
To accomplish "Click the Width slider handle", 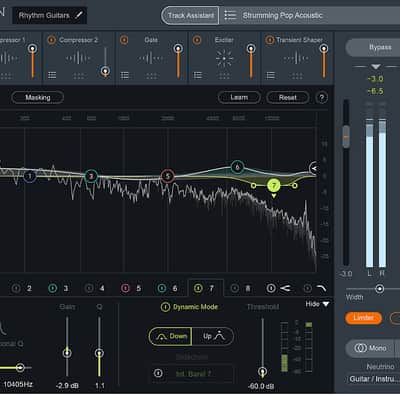I will 379,288.
